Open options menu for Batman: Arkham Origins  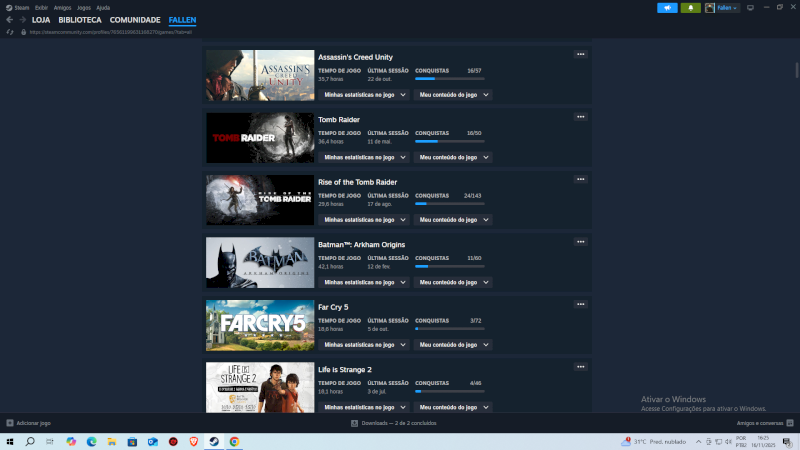tap(581, 242)
